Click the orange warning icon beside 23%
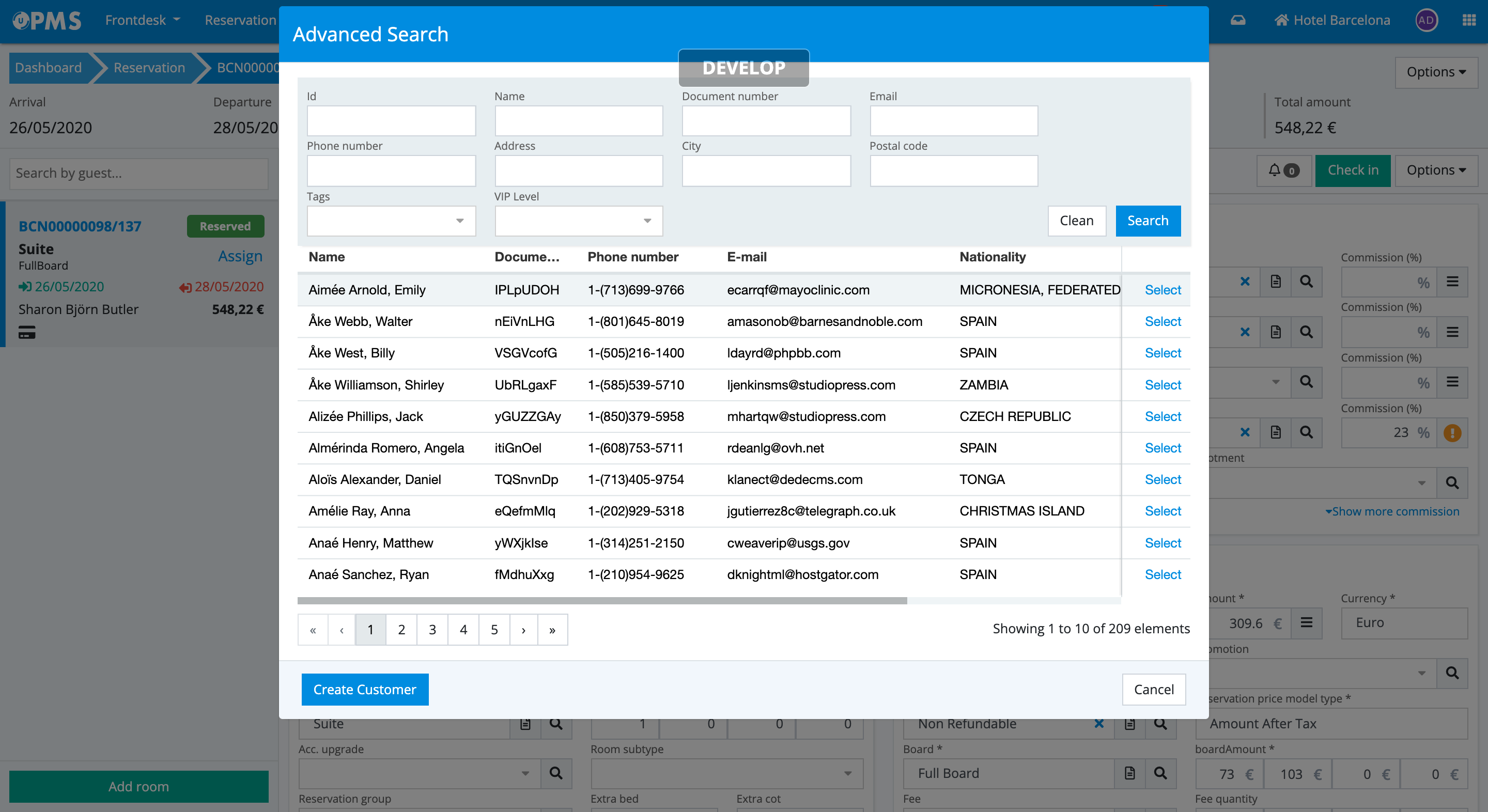Image resolution: width=1488 pixels, height=812 pixels. (x=1452, y=432)
